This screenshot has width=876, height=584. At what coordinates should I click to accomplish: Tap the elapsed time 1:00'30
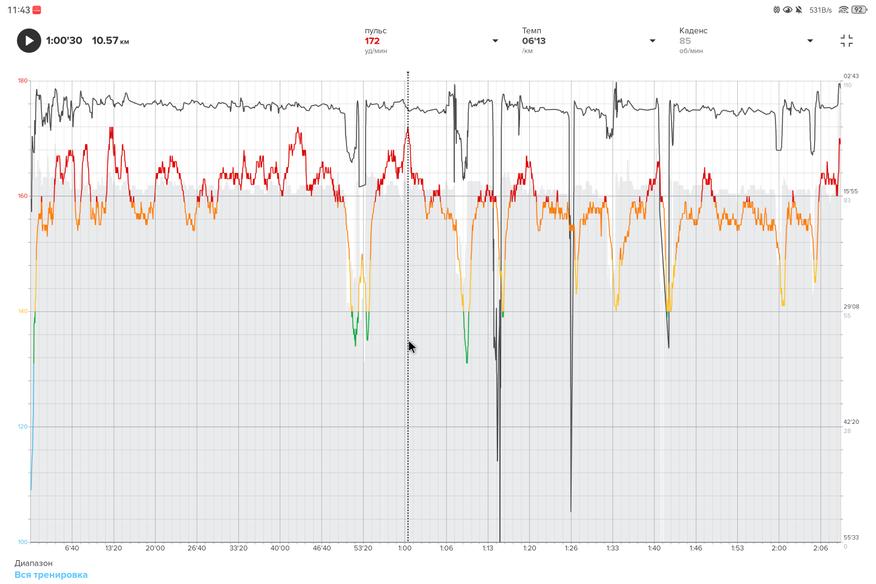tap(64, 41)
